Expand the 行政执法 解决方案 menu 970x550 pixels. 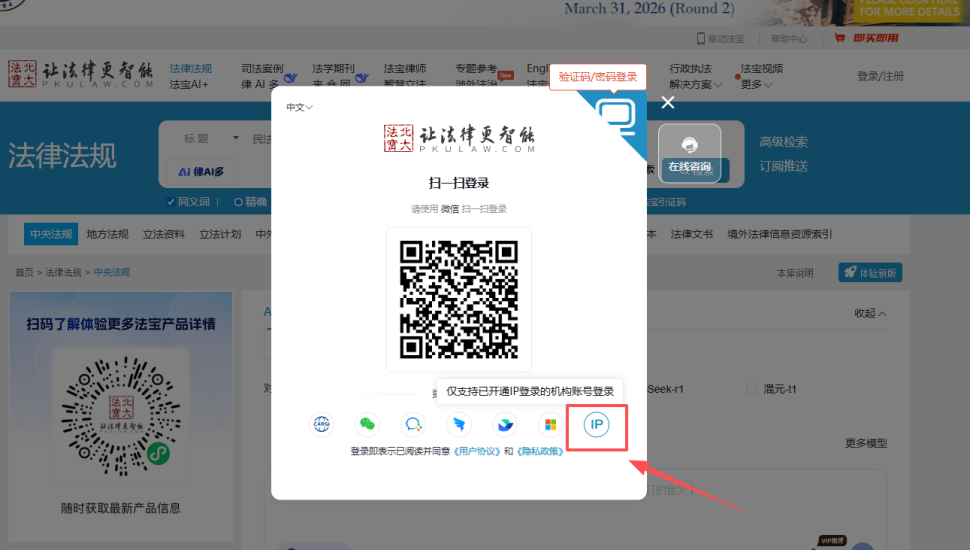point(695,85)
